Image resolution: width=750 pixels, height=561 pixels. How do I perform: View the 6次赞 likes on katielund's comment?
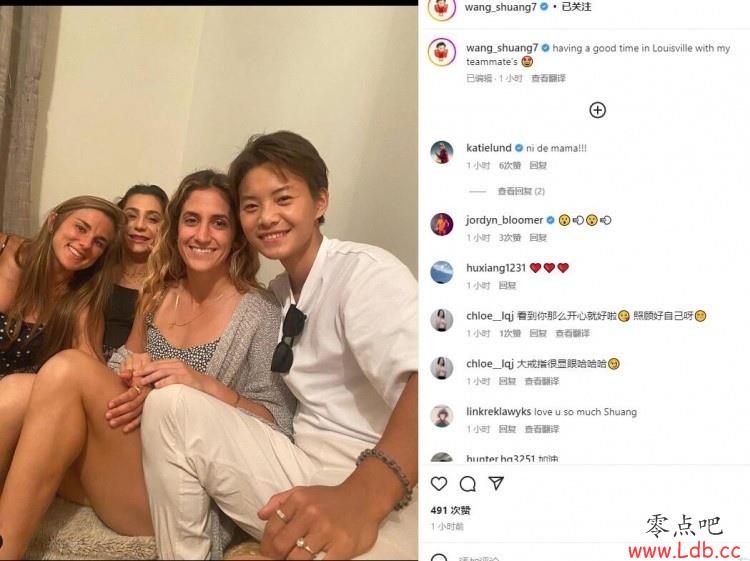pyautogui.click(x=510, y=165)
